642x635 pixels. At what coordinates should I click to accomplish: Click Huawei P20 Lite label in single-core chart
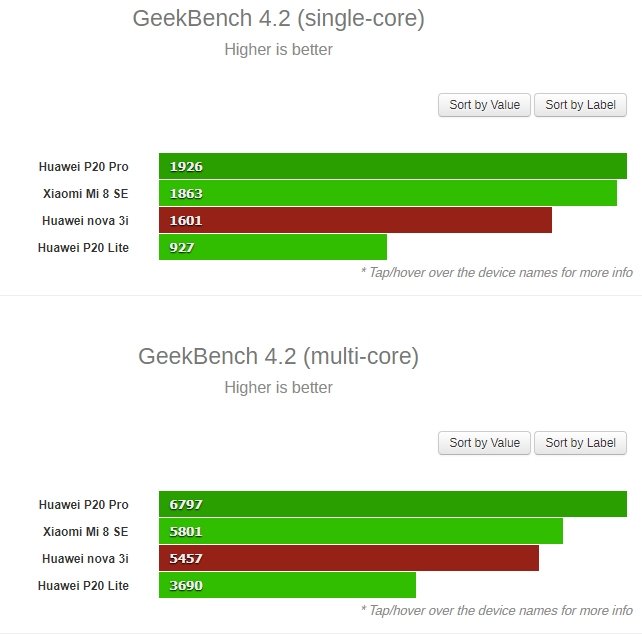[83, 247]
